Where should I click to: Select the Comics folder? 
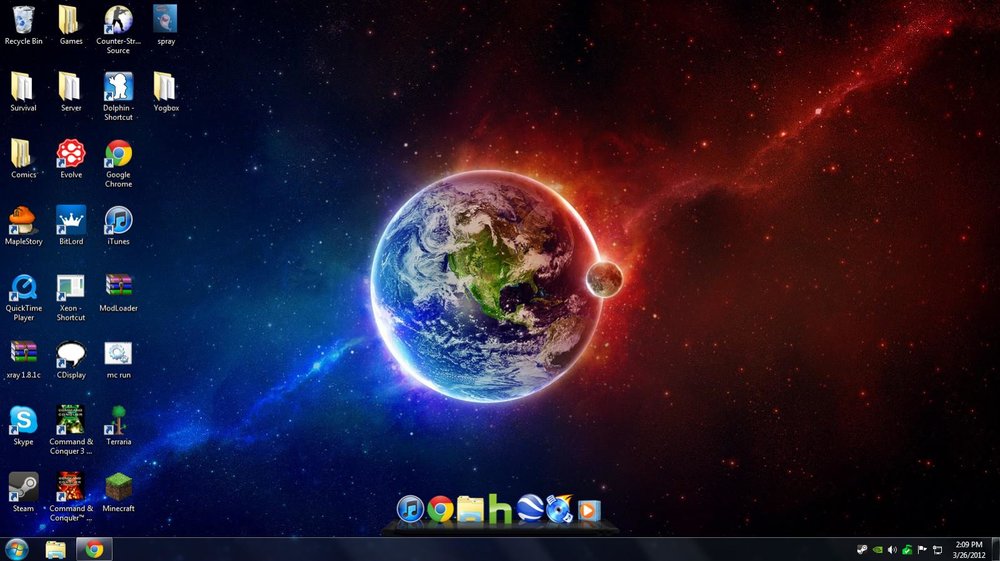click(x=22, y=154)
